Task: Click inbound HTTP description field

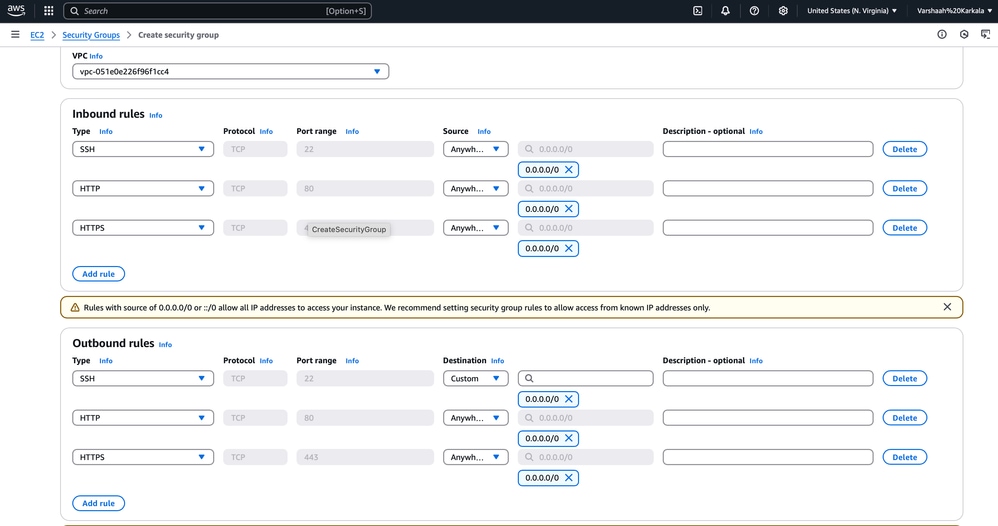Action: (768, 188)
